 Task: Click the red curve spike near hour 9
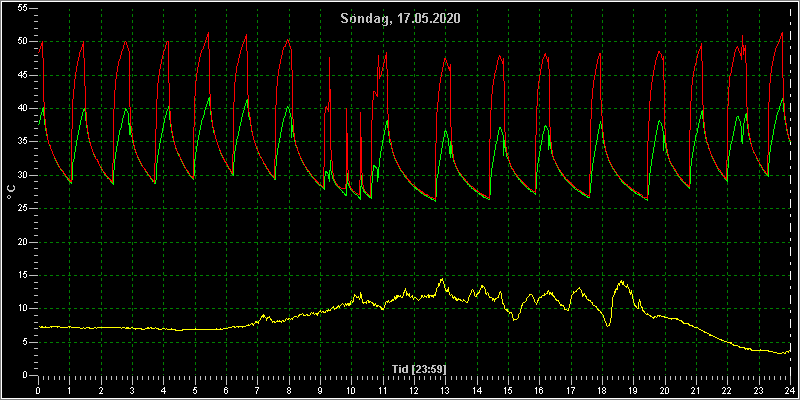(x=330, y=58)
